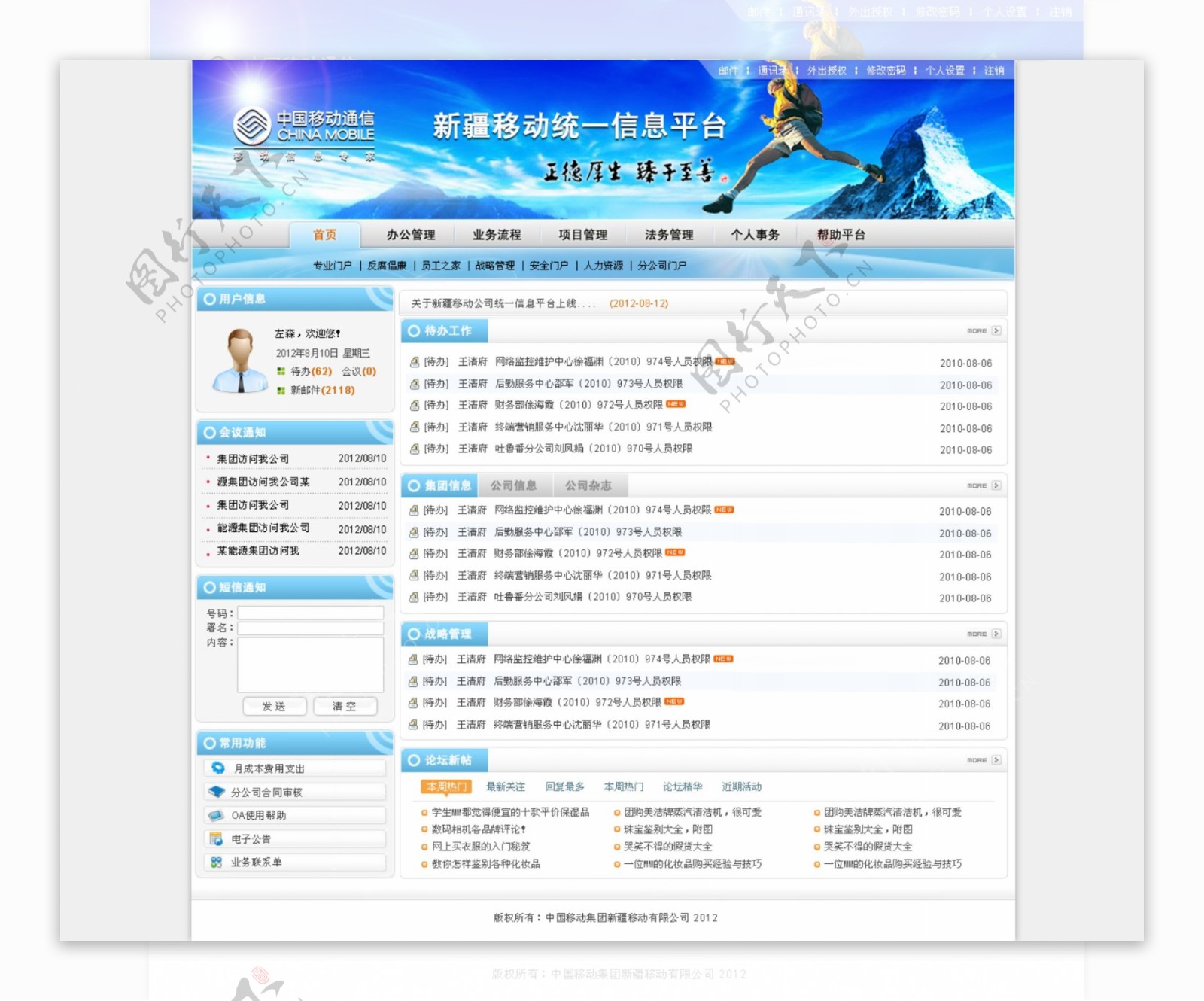
Task: Click document icon of 971号 row in 战略管理
Action: click(x=412, y=725)
